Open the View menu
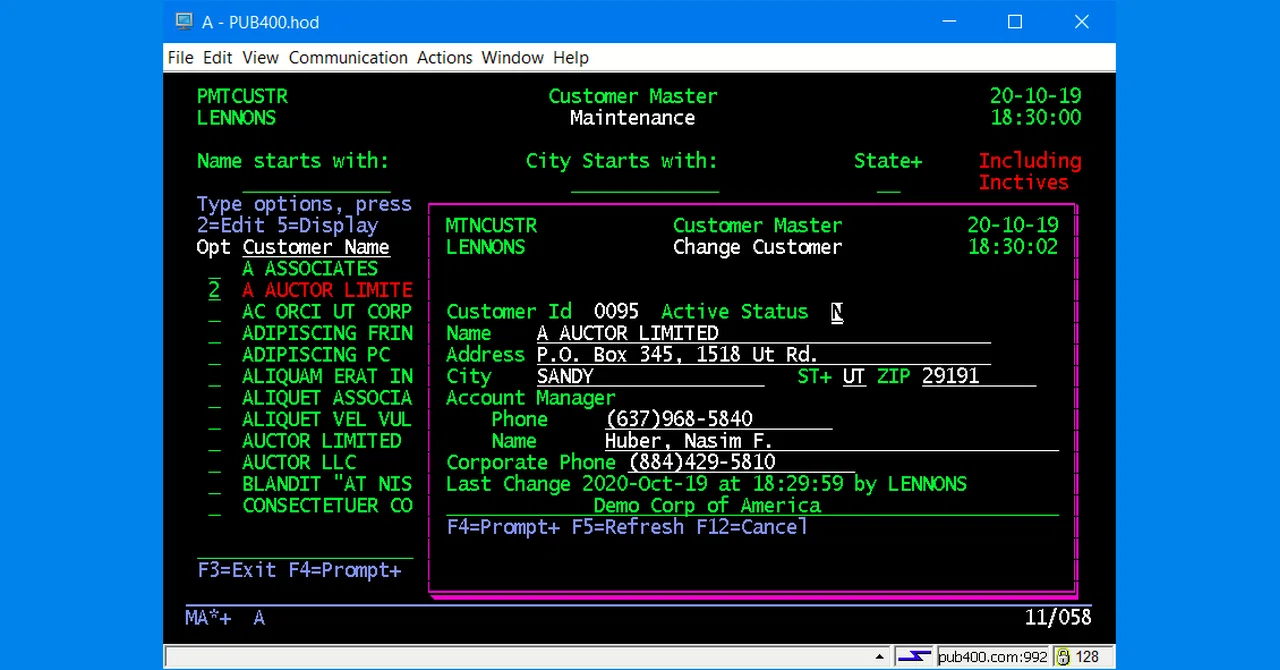 [x=261, y=57]
